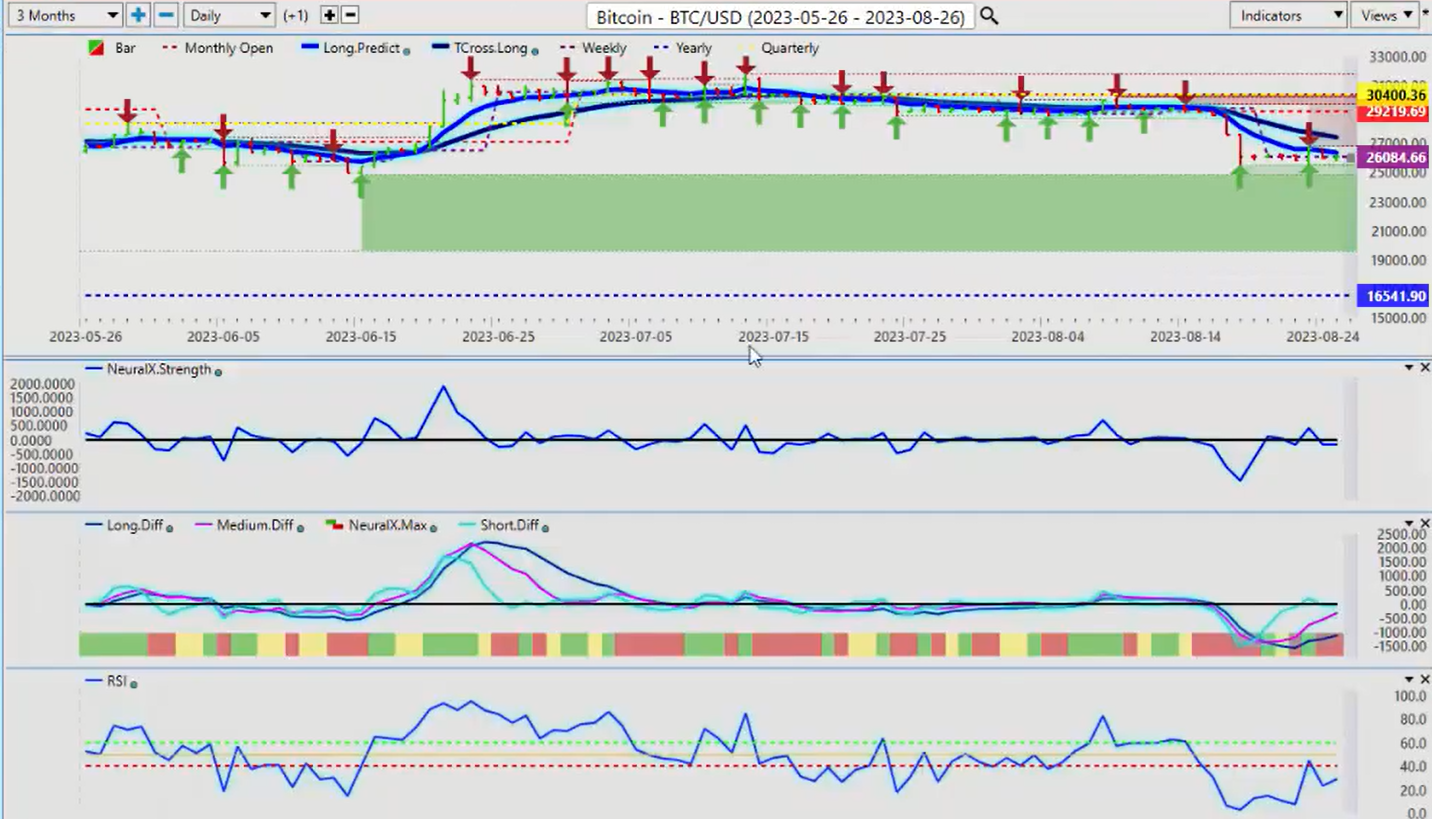1432x819 pixels.
Task: Click the blue minus zoom-out button
Action: (166, 15)
